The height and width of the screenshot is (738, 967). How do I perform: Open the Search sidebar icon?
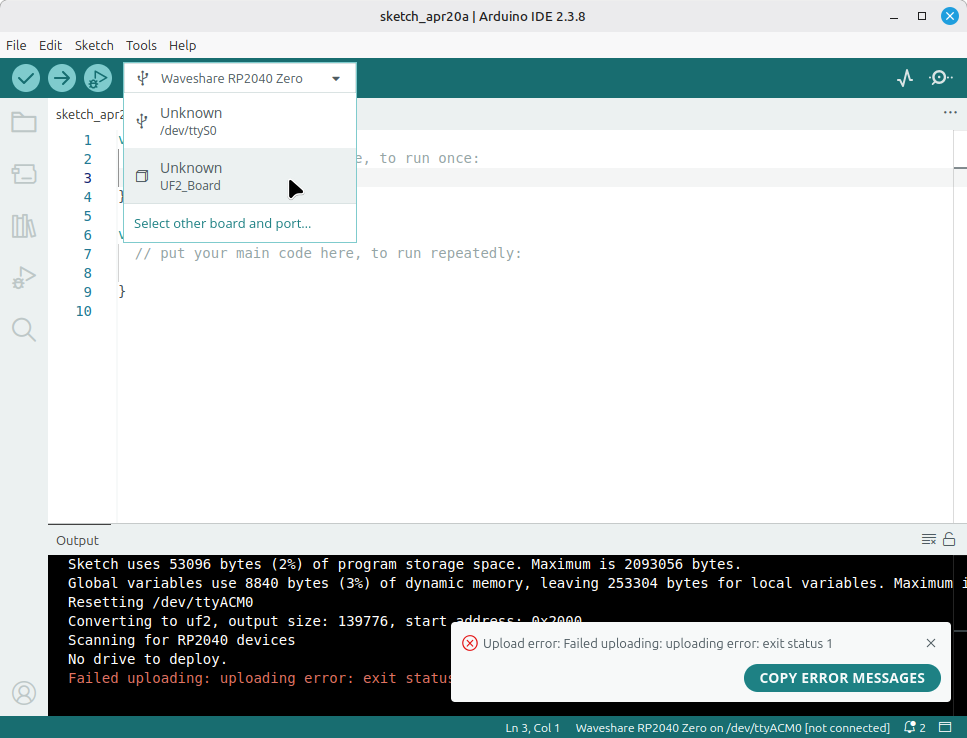[24, 330]
